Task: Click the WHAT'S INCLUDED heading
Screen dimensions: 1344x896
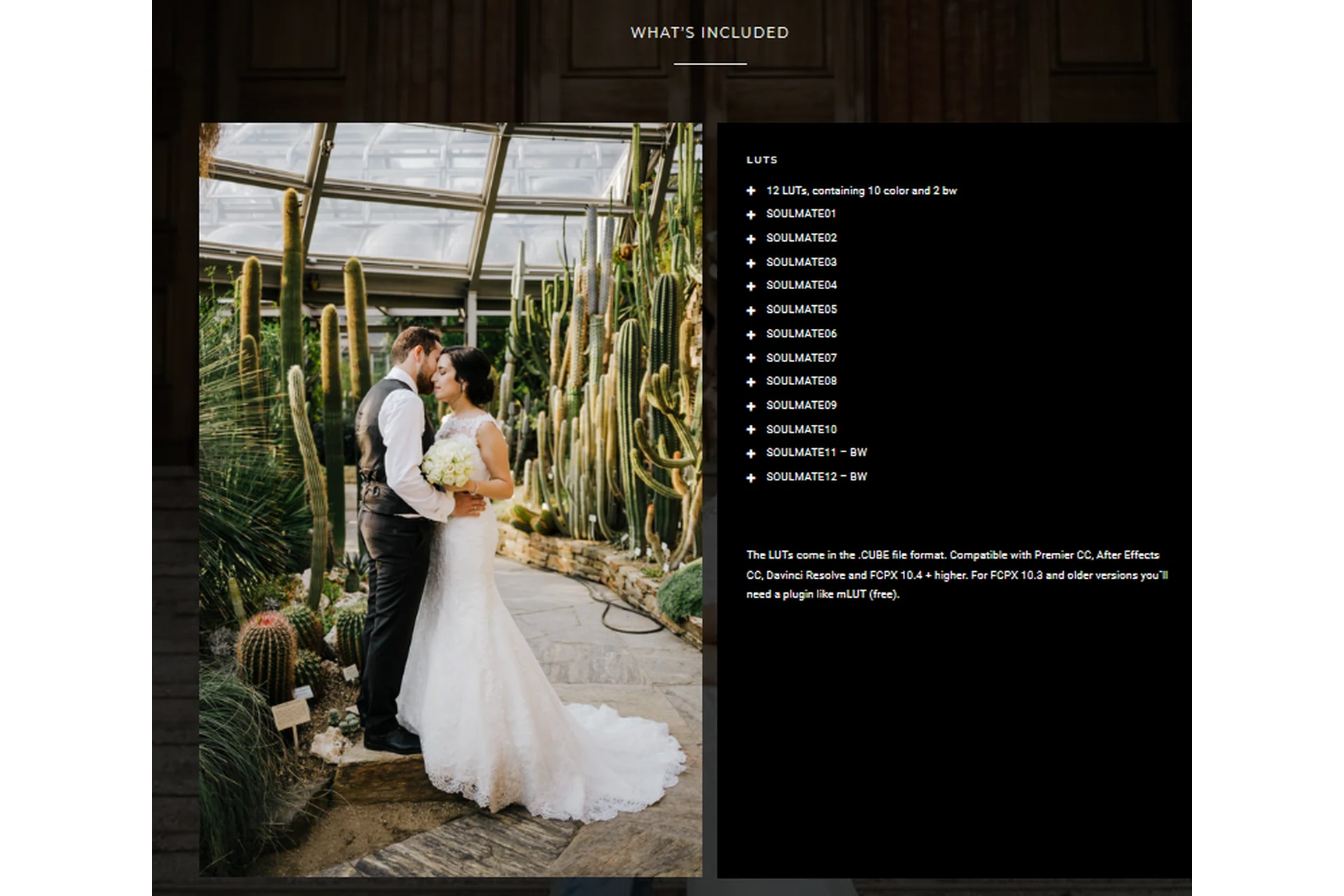Action: 709,33
